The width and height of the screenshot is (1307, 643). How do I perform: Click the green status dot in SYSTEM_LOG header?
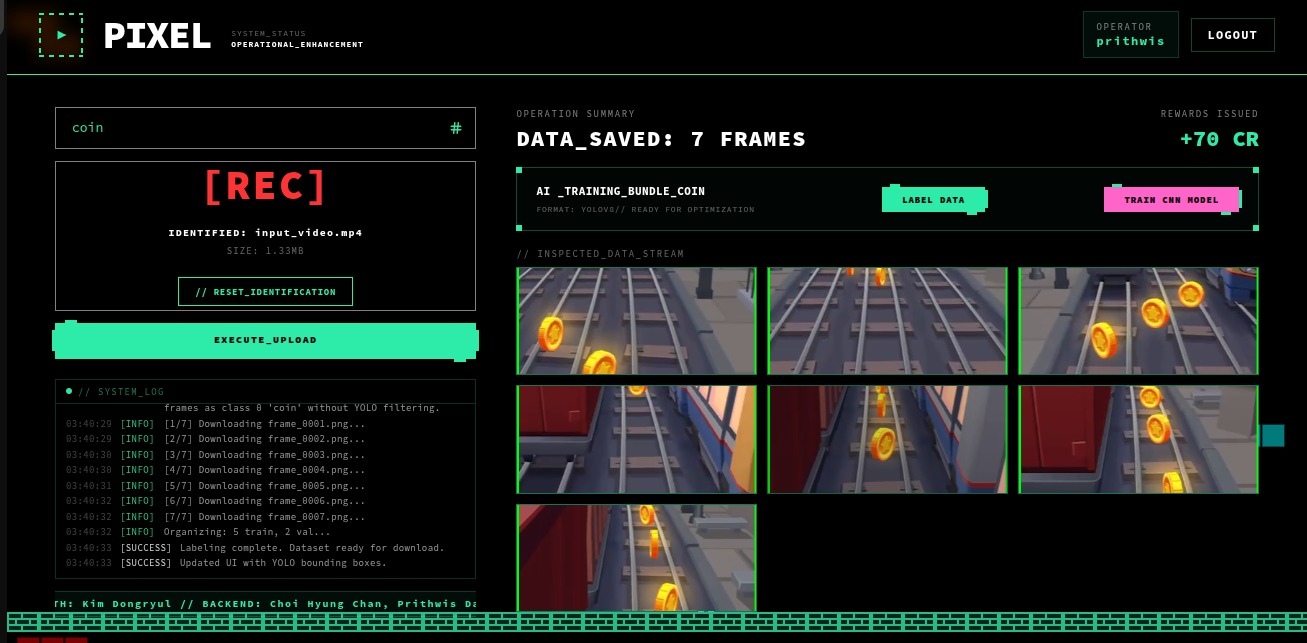tap(69, 391)
